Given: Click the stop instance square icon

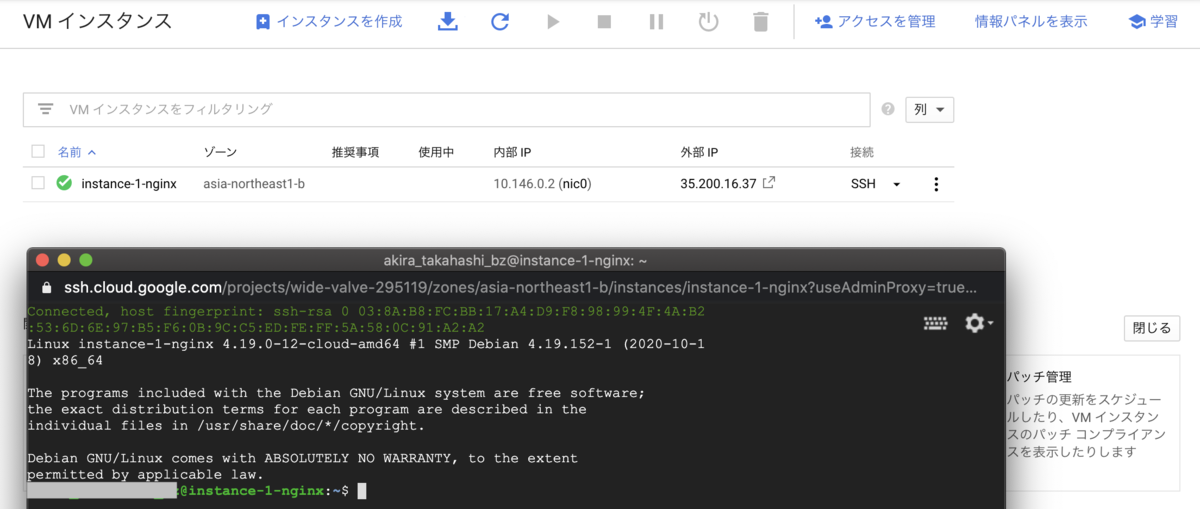Looking at the screenshot, I should (604, 21).
